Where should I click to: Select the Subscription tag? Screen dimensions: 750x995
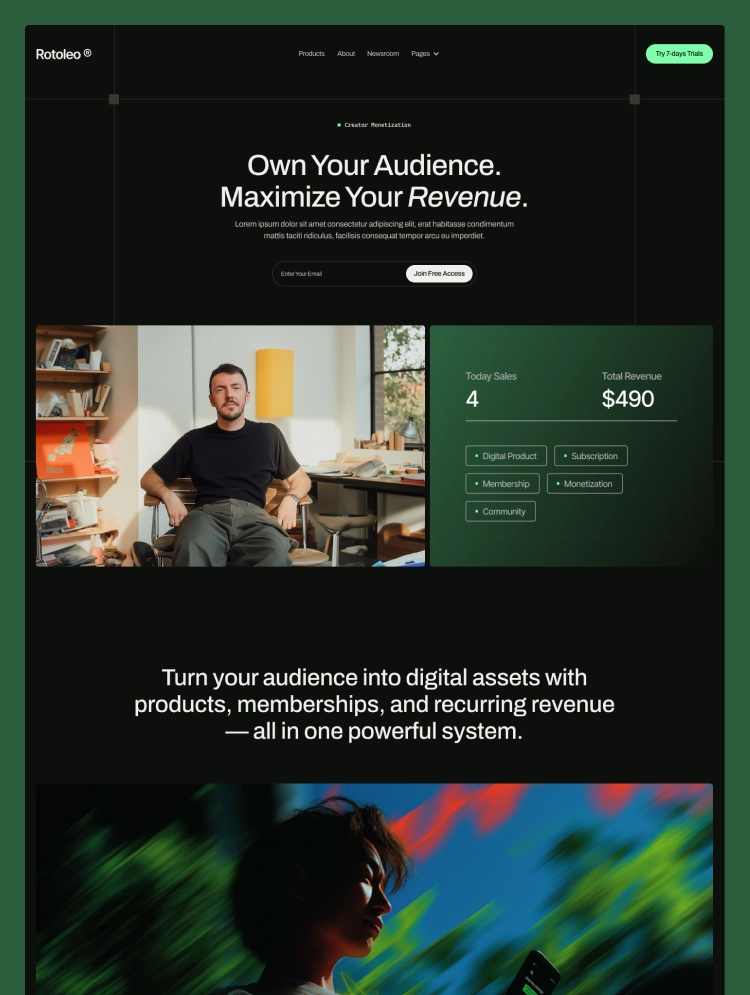click(591, 456)
